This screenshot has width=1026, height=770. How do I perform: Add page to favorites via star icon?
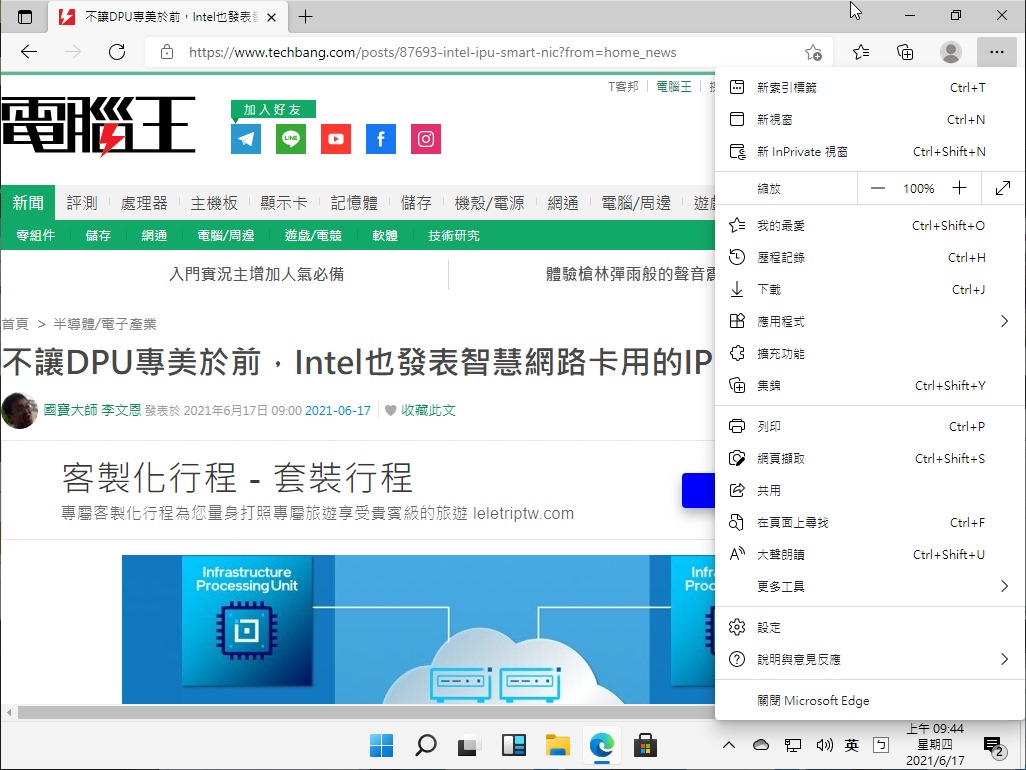tap(813, 51)
